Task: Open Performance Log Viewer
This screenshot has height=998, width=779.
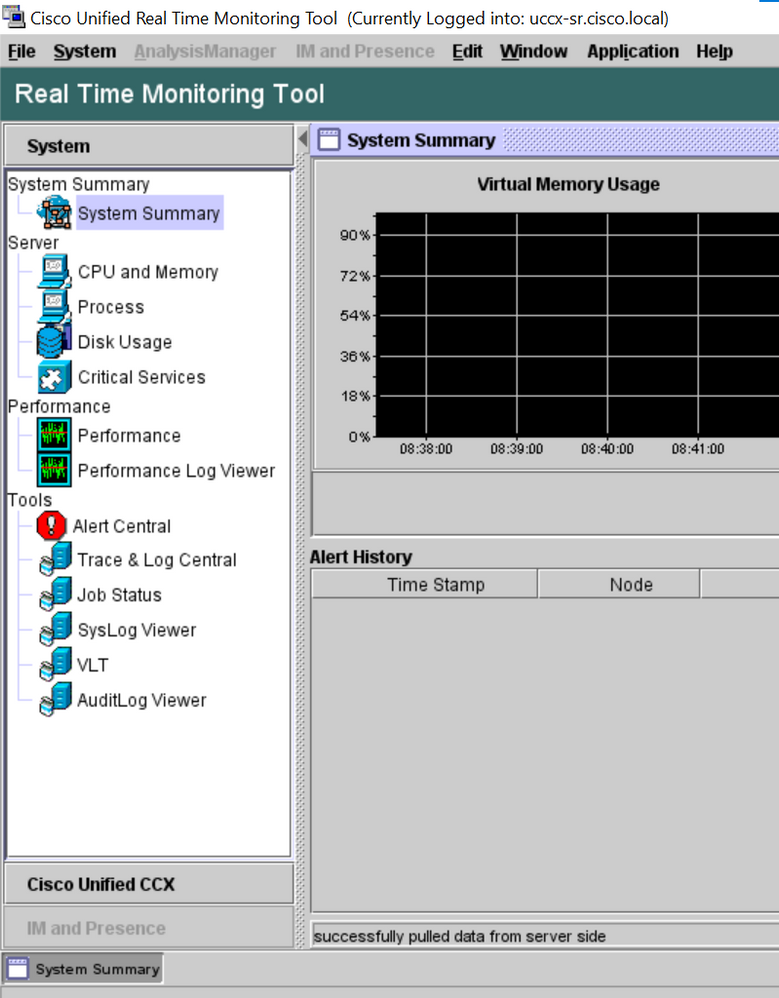Action: (176, 470)
